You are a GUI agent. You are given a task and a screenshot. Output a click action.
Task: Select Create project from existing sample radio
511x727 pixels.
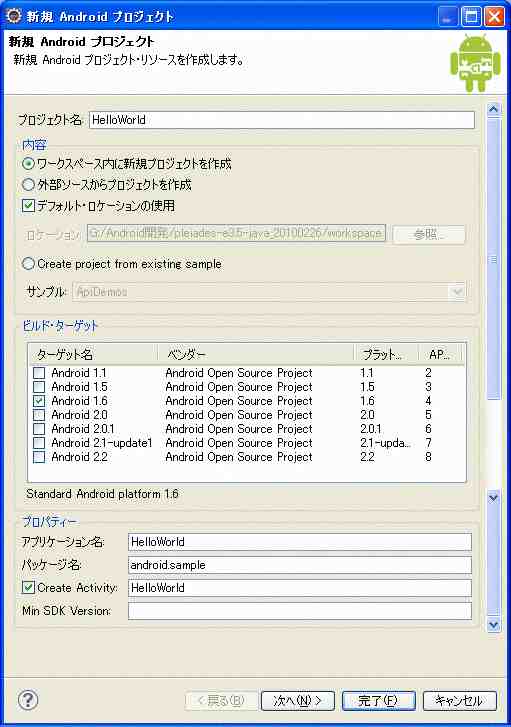[x=28, y=264]
